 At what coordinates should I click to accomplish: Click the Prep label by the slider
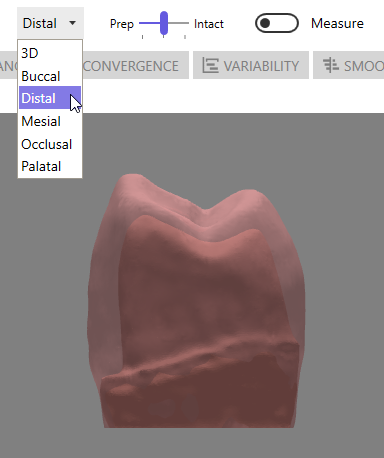click(122, 24)
